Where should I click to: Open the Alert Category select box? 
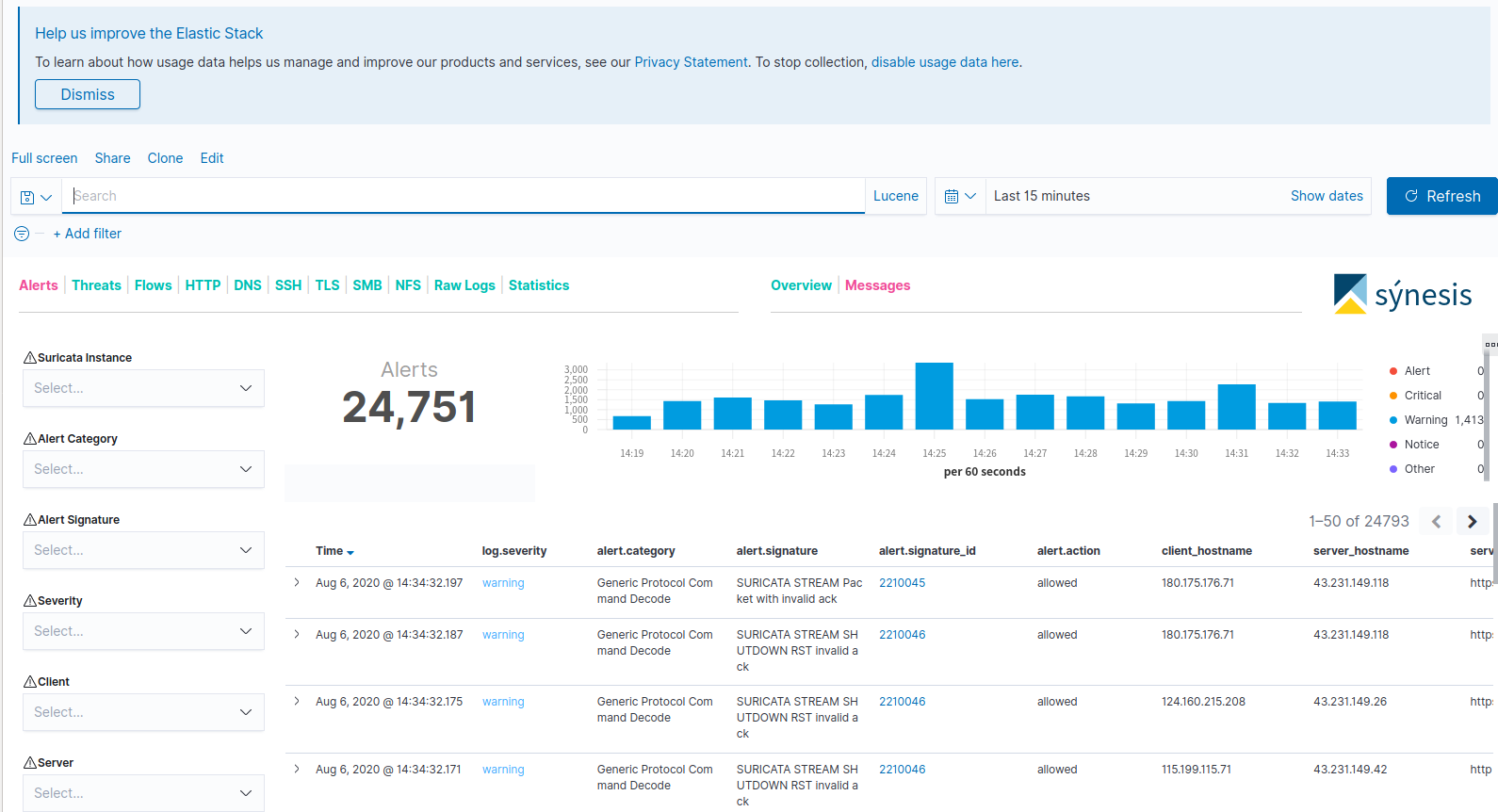coord(143,469)
